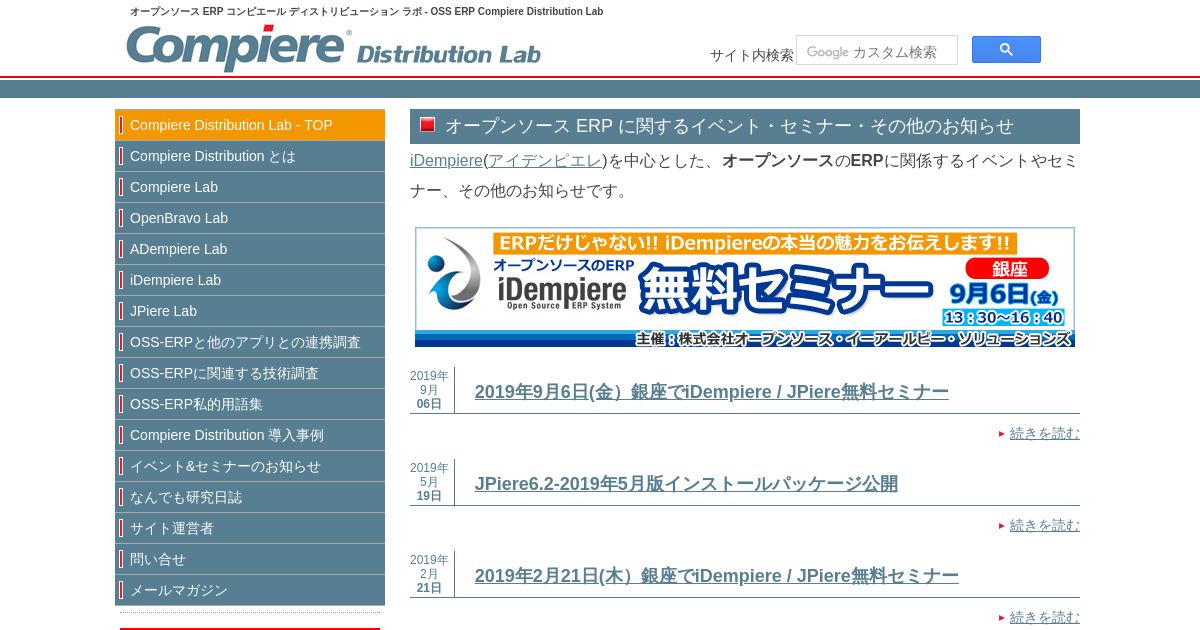Viewport: 1200px width, 630px height.
Task: Open '問い合せ' sidebar item
Action: tap(250, 559)
